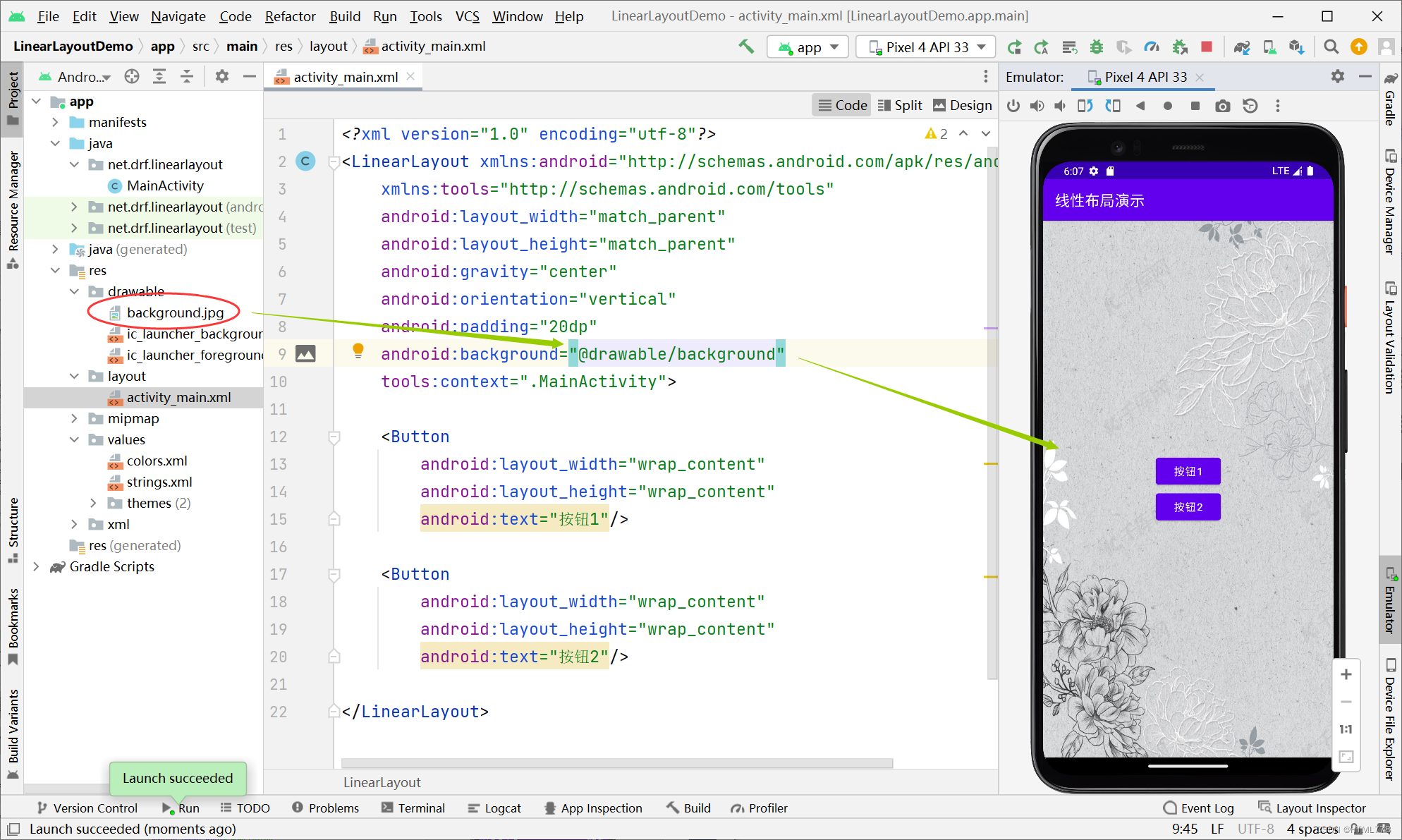Click the Debug app bug icon
The width and height of the screenshot is (1402, 840).
tap(1097, 47)
